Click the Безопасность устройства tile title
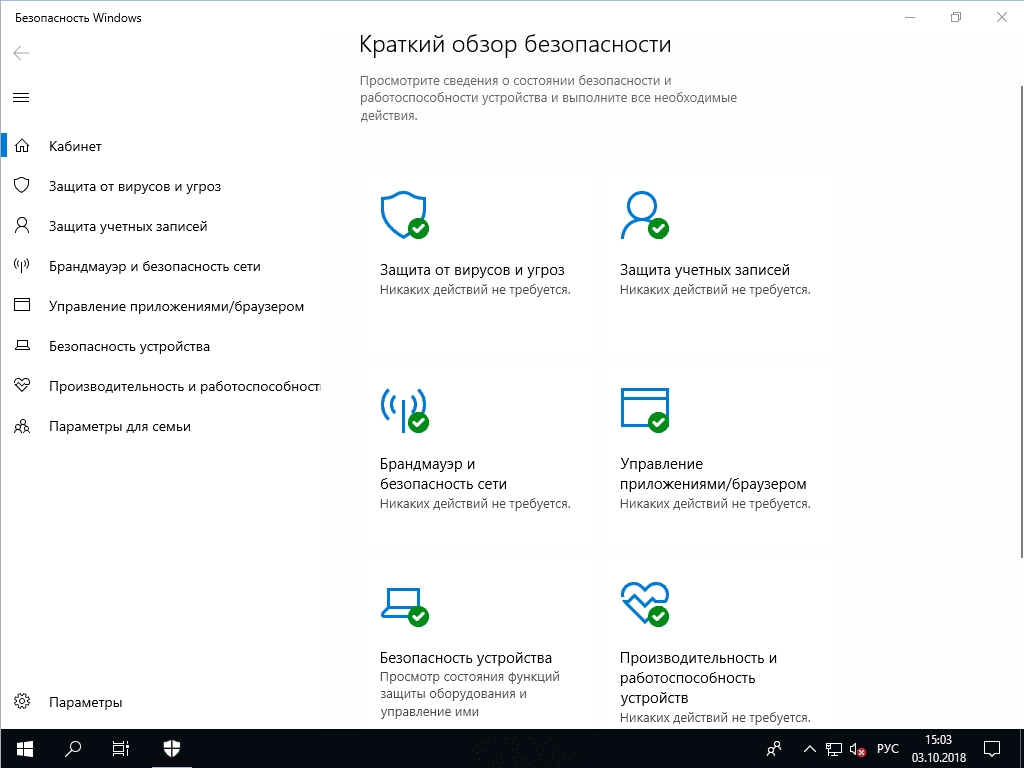Image resolution: width=1024 pixels, height=768 pixels. (x=466, y=658)
